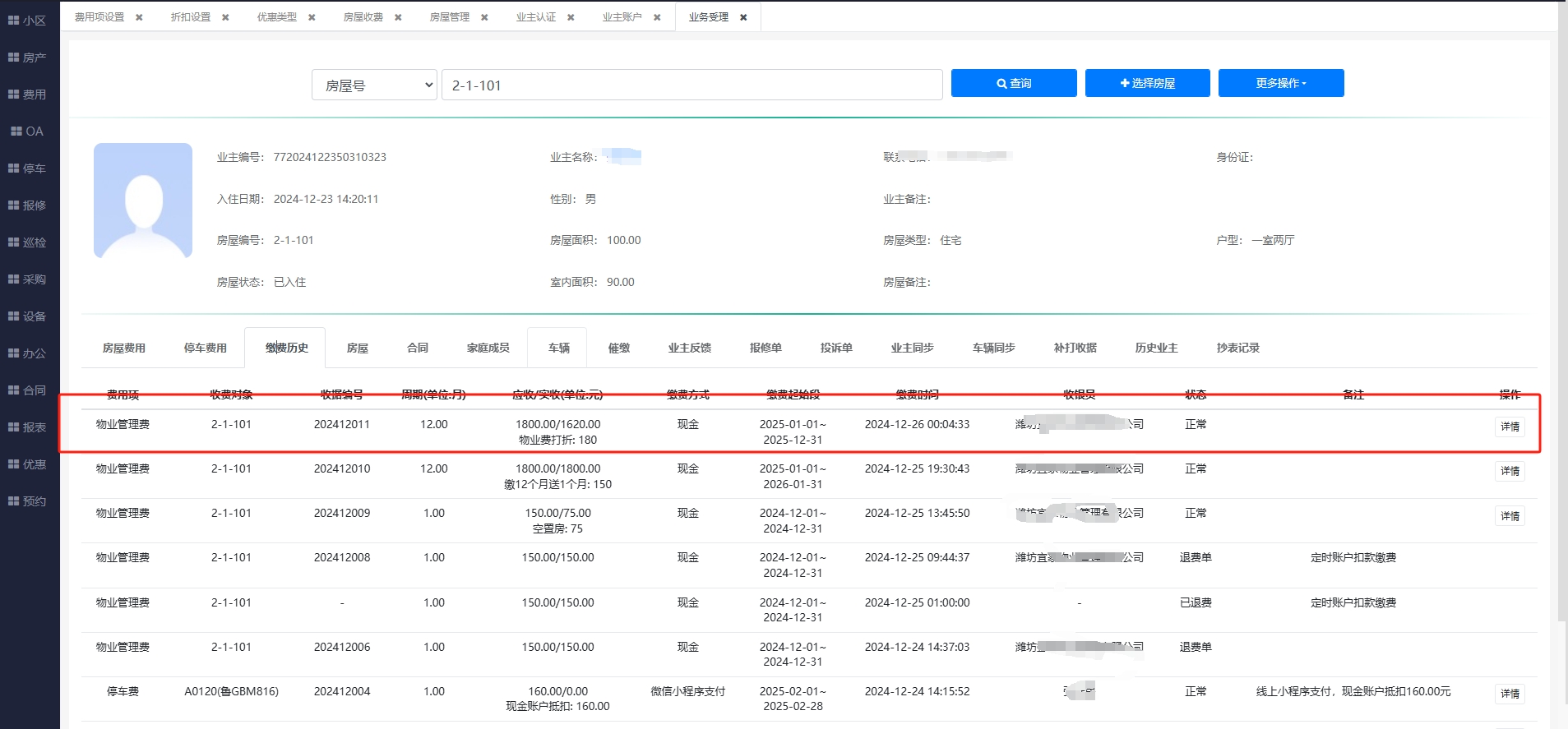Click receipt number 202412008

coord(342,557)
